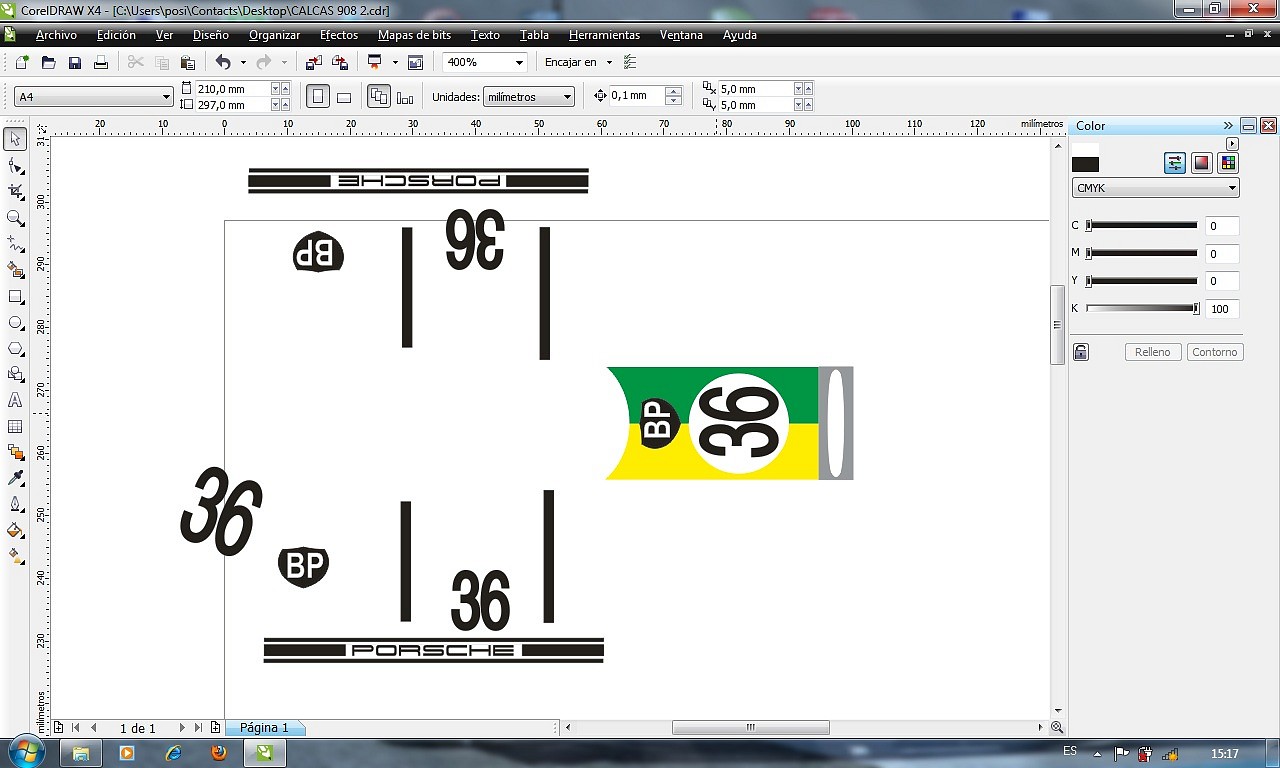Image resolution: width=1280 pixels, height=768 pixels.
Task: Click the navigator zoom icon at canvas corner
Action: click(x=1057, y=728)
